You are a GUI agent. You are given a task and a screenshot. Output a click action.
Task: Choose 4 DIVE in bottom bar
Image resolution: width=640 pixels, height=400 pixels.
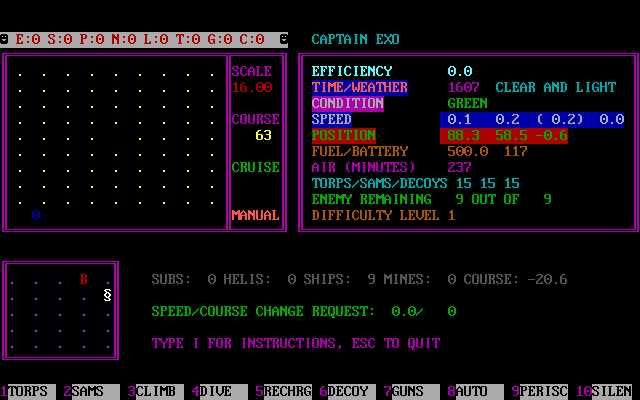coord(216,391)
